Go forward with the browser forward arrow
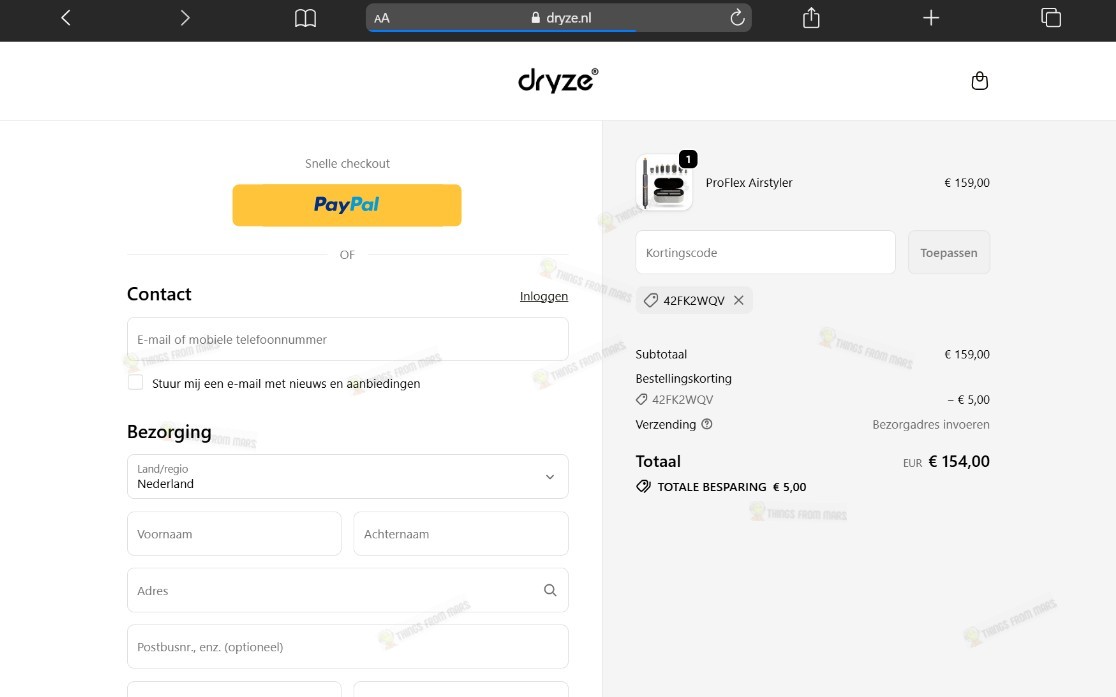Viewport: 1116px width, 697px height. coord(185,18)
